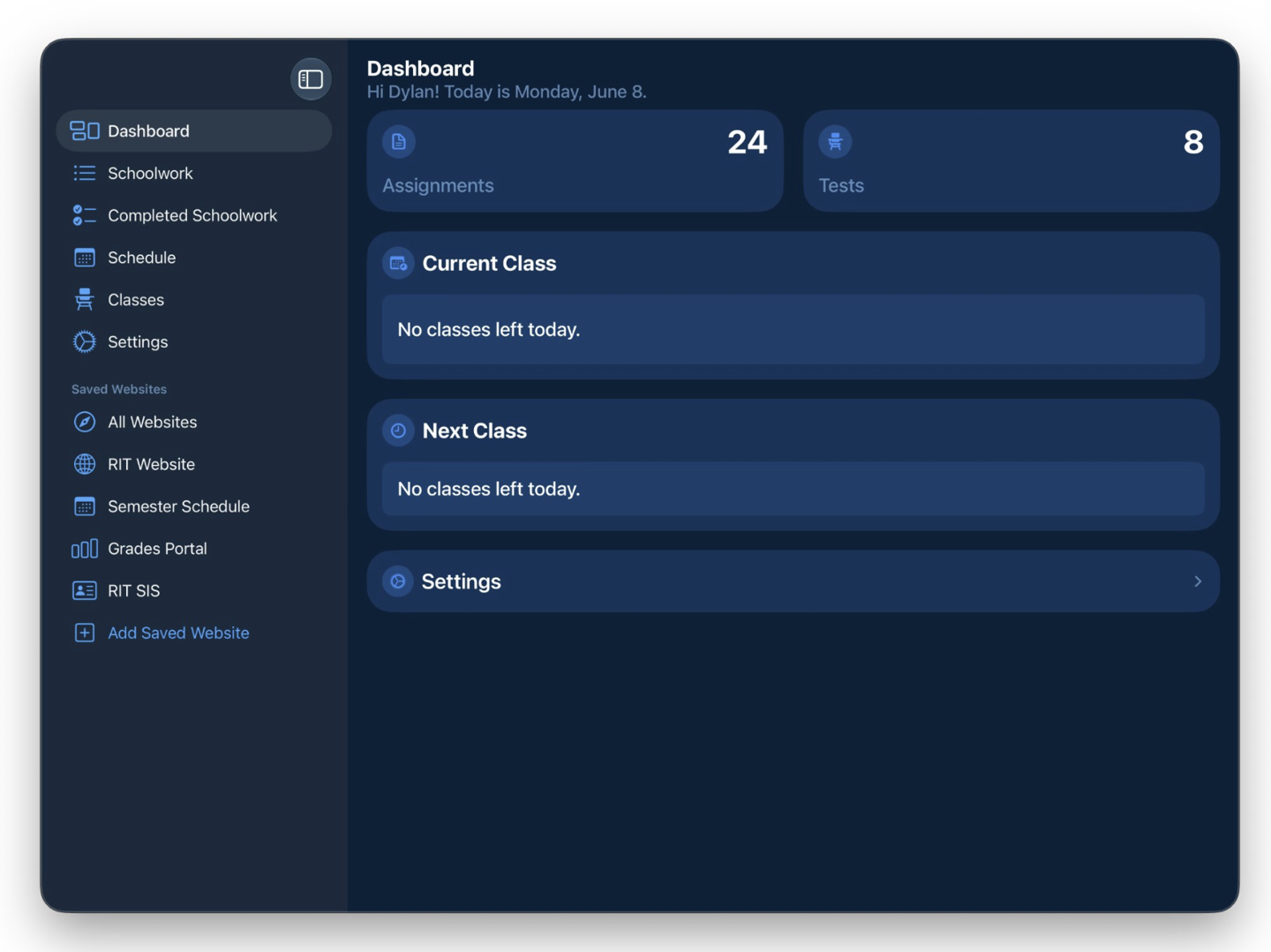This screenshot has height=952, width=1271.
Task: Click 'No classes left today.' under Current Class
Action: pos(488,329)
